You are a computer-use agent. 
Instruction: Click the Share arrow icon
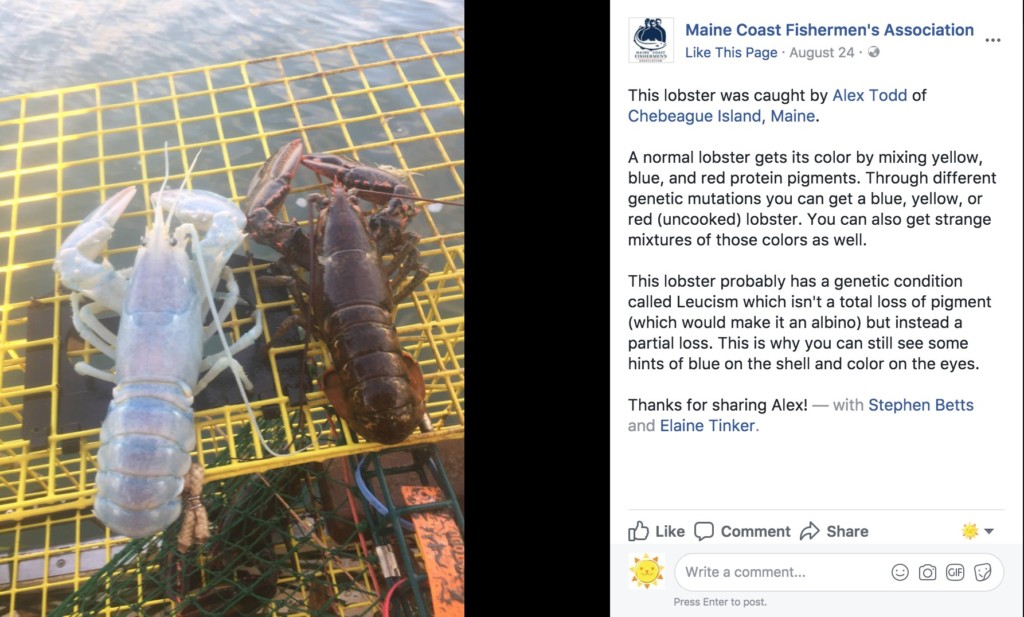point(810,531)
